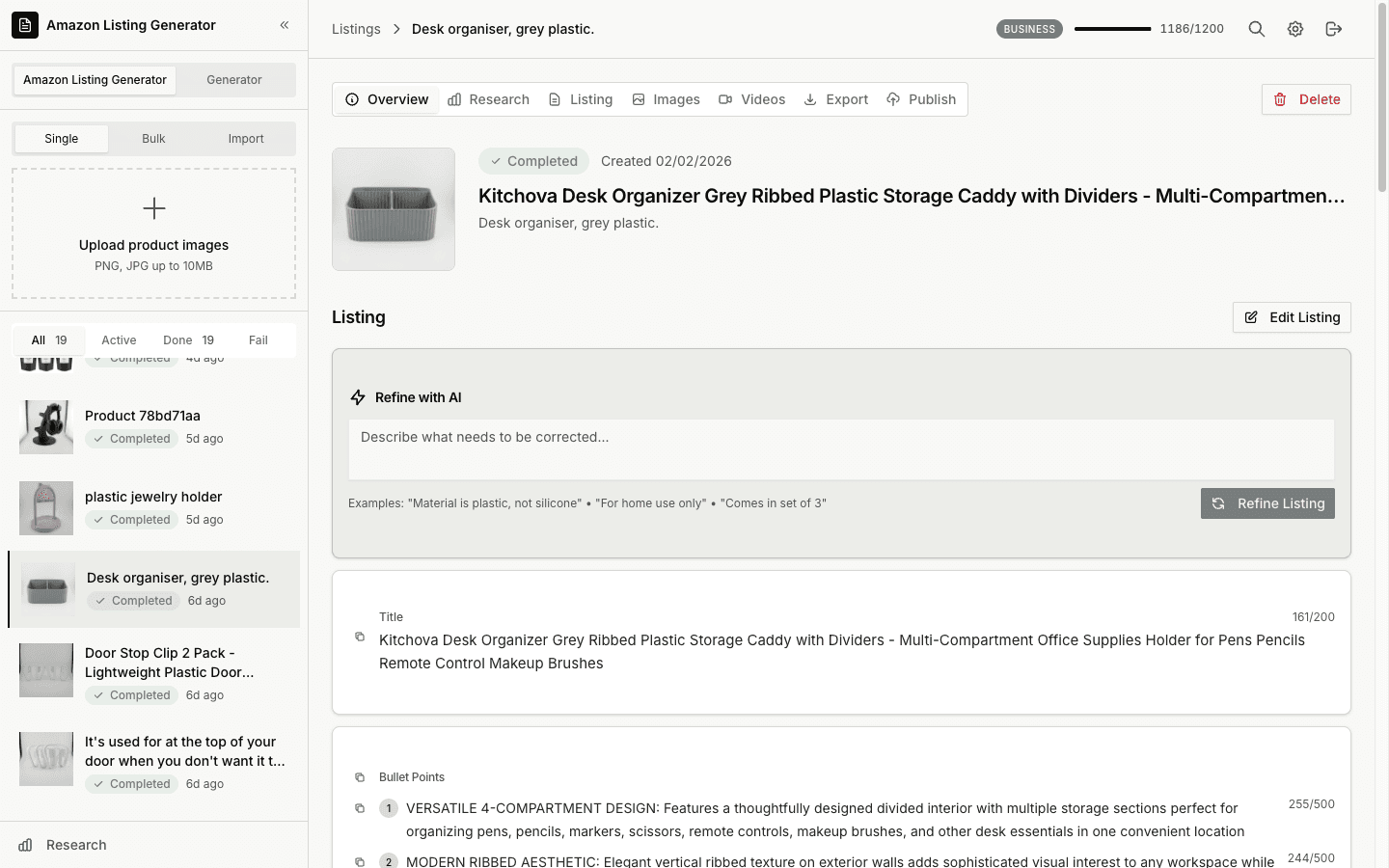The width and height of the screenshot is (1389, 868).
Task: Open the Export tab
Action: tap(835, 98)
